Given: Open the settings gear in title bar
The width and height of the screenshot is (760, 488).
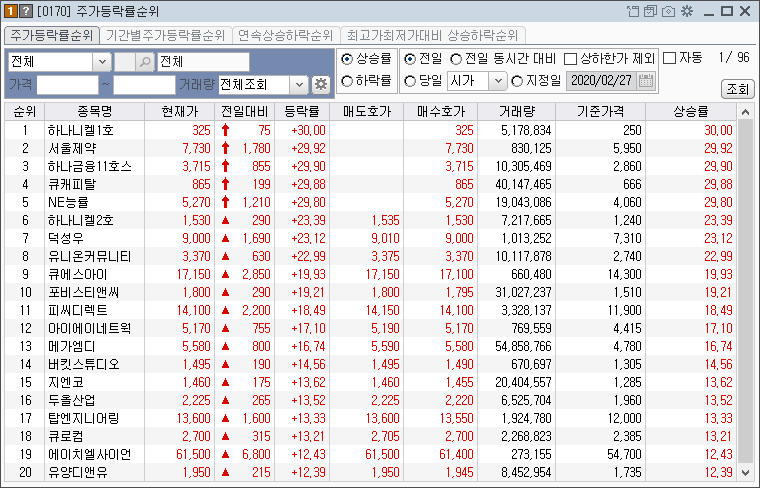Looking at the screenshot, I should click(687, 11).
